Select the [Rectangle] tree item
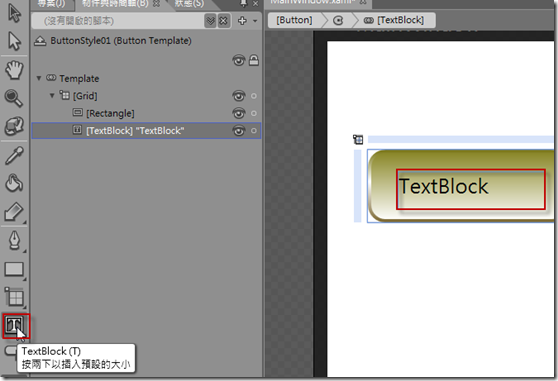The image size is (558, 381). point(110,113)
